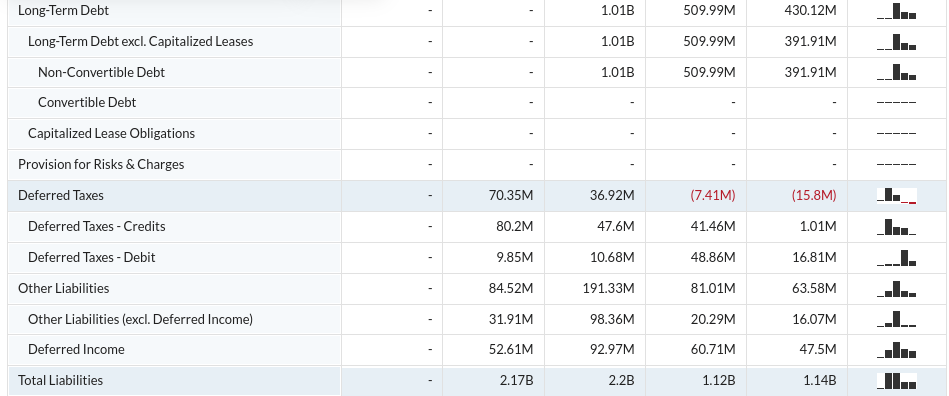
Task: Open the Deferred Income sparkline chart
Action: point(896,350)
